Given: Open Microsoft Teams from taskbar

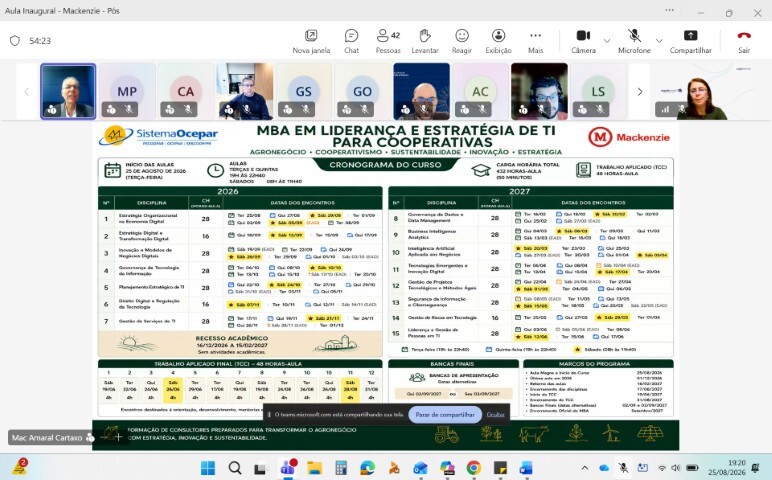Looking at the screenshot, I should point(288,467).
